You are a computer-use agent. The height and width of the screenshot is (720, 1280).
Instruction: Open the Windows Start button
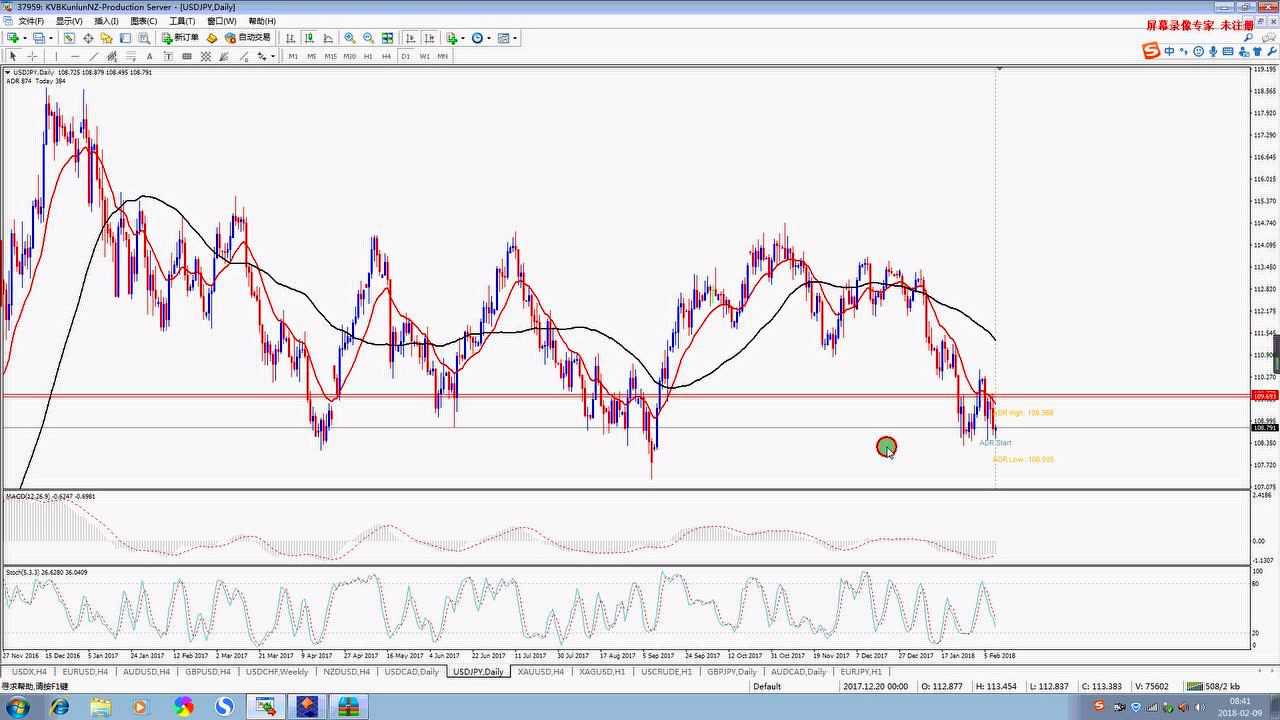17,707
